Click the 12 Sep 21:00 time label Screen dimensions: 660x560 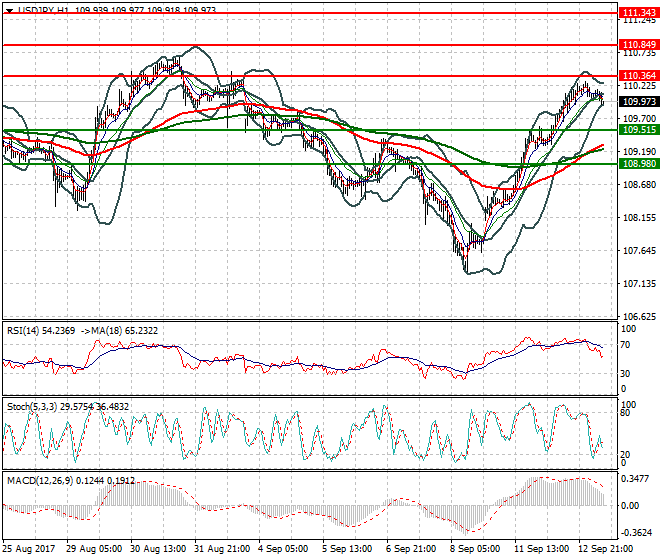click(x=606, y=549)
